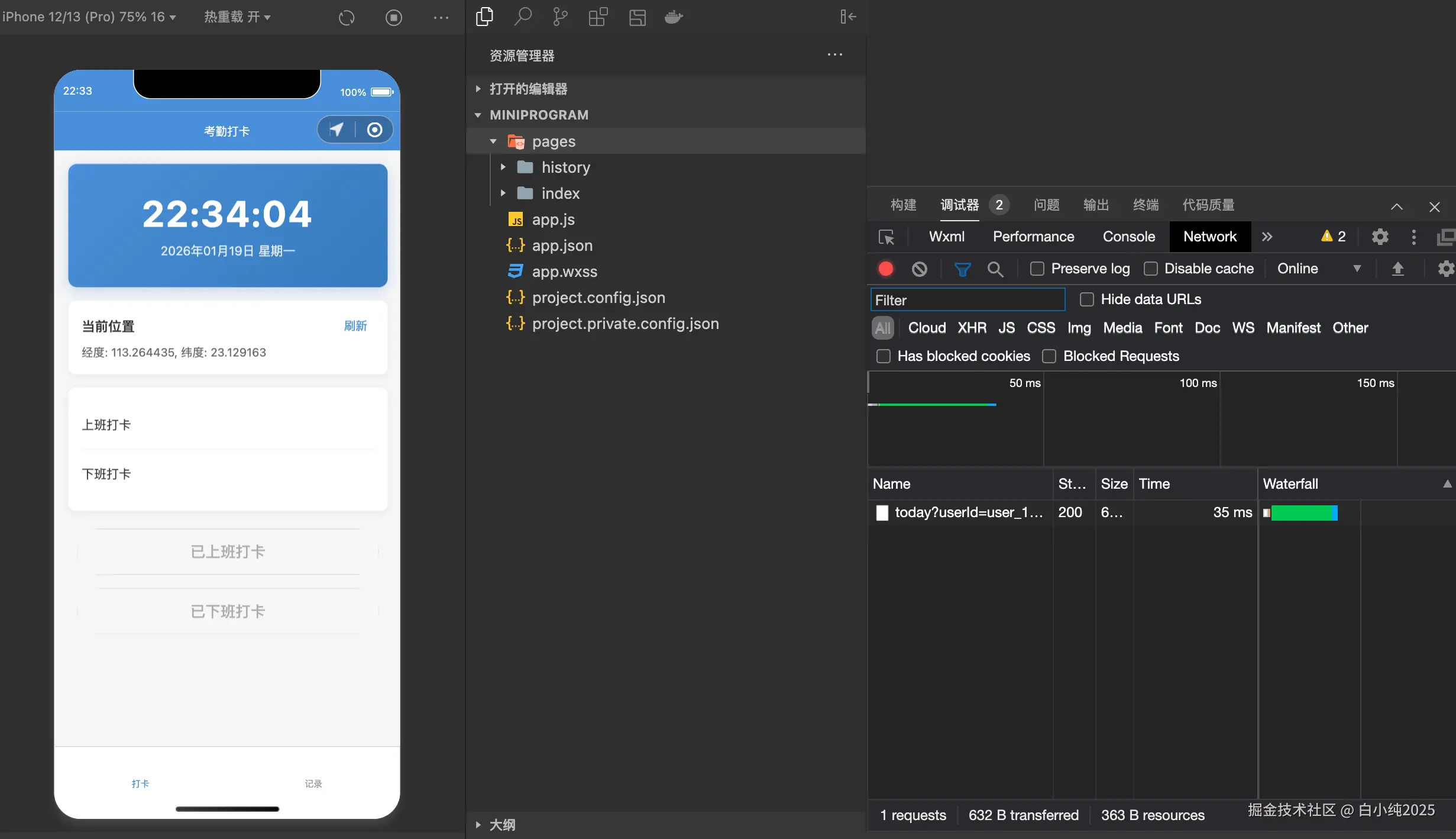
Task: Open the source control branch icon
Action: (559, 17)
